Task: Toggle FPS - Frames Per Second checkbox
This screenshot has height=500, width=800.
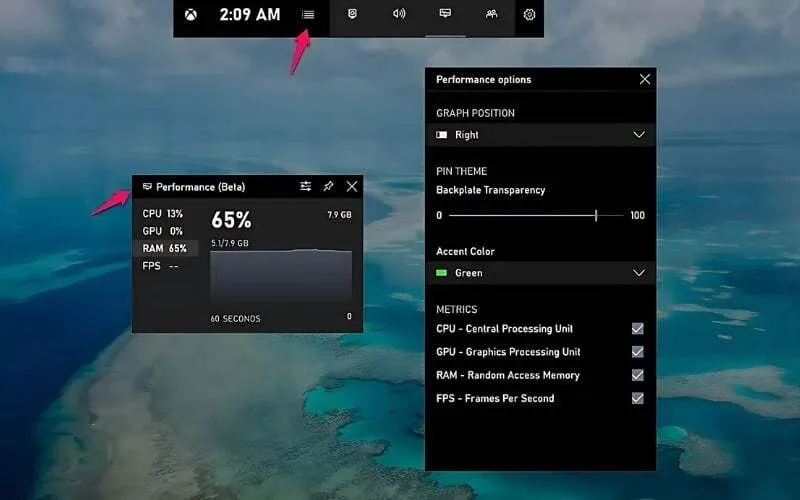Action: point(637,398)
